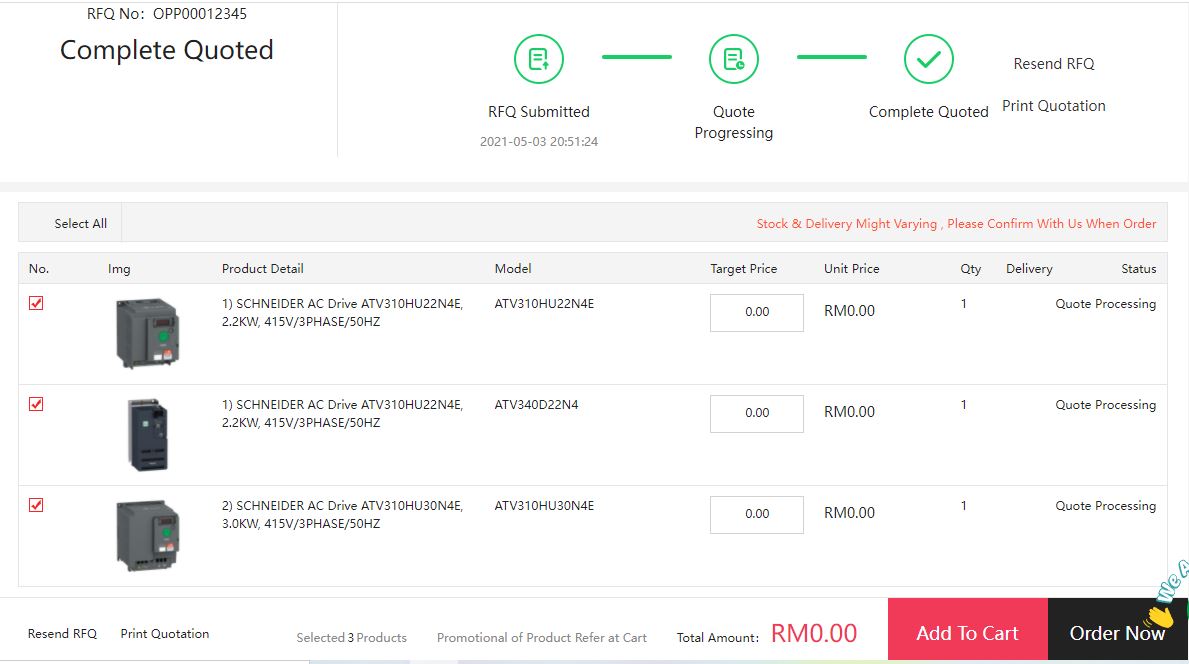Click the Complete Quoted checkmark icon
Screen dimensions: 1189x664
[928, 59]
